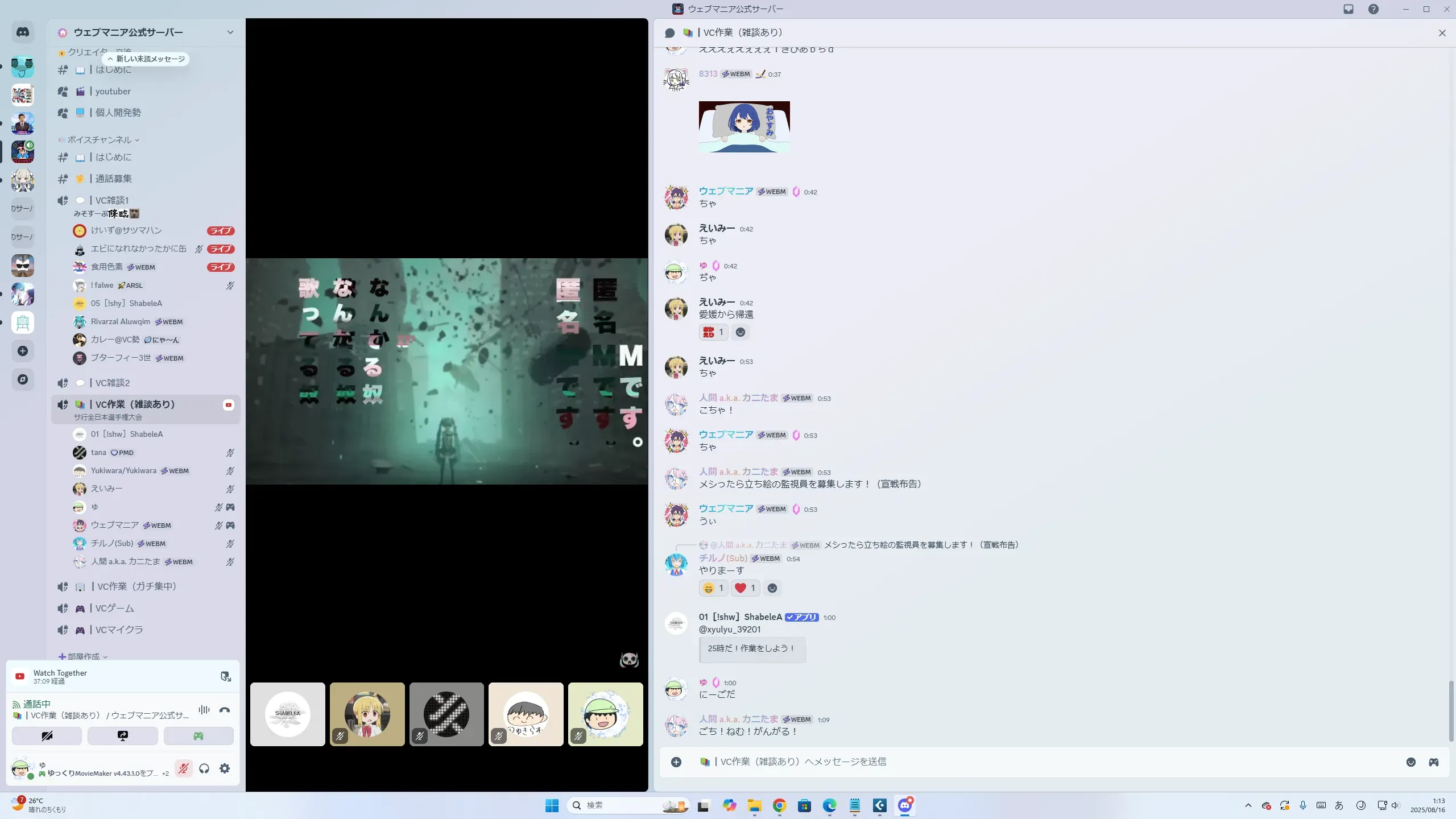Jump to 新しい未読メッセージ
Viewport: 1456px width, 819px height.
(146, 59)
